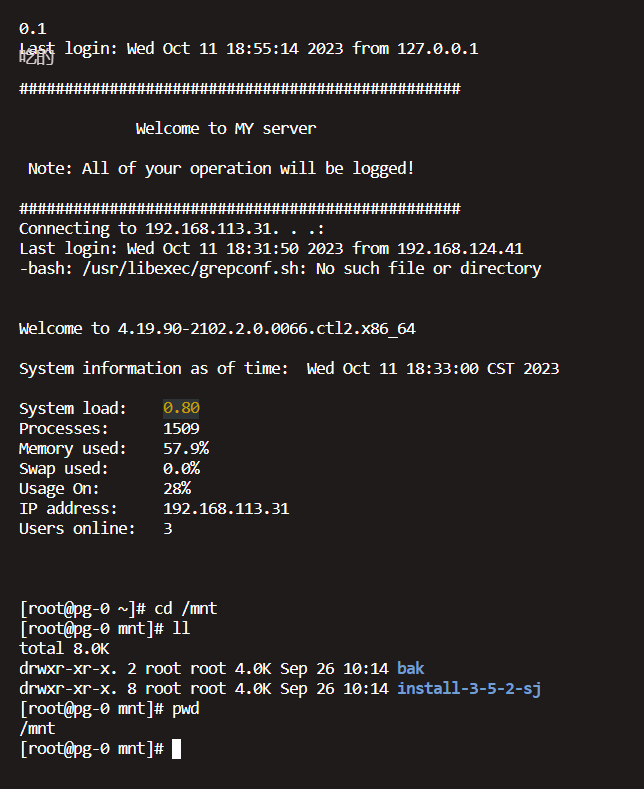This screenshot has height=789, width=644.
Task: Click the "ll" command text
Action: click(x=181, y=629)
